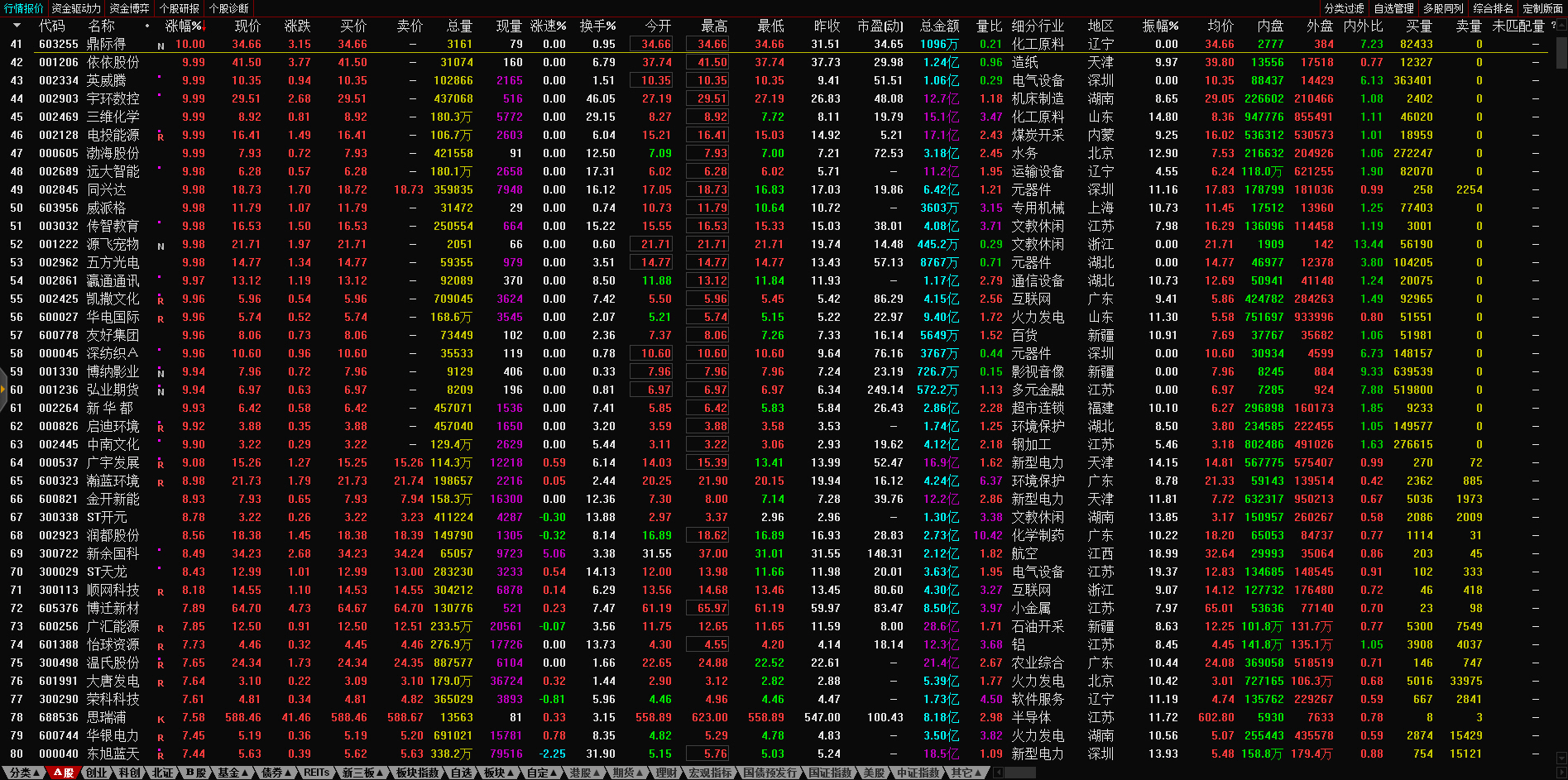Click the K marker next to 思瑞浦
This screenshot has width=1568, height=780.
pos(161,719)
